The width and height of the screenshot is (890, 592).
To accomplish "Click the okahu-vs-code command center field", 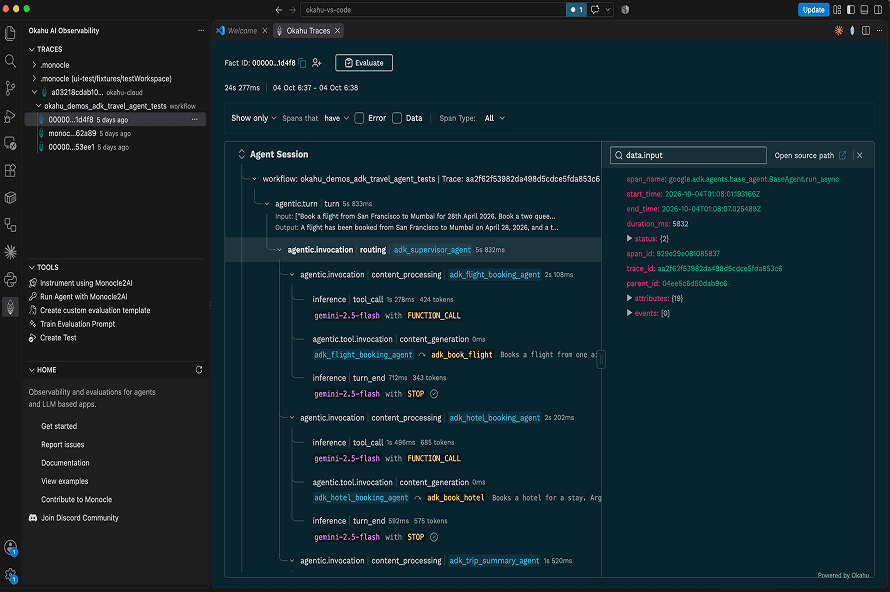I will 433,10.
